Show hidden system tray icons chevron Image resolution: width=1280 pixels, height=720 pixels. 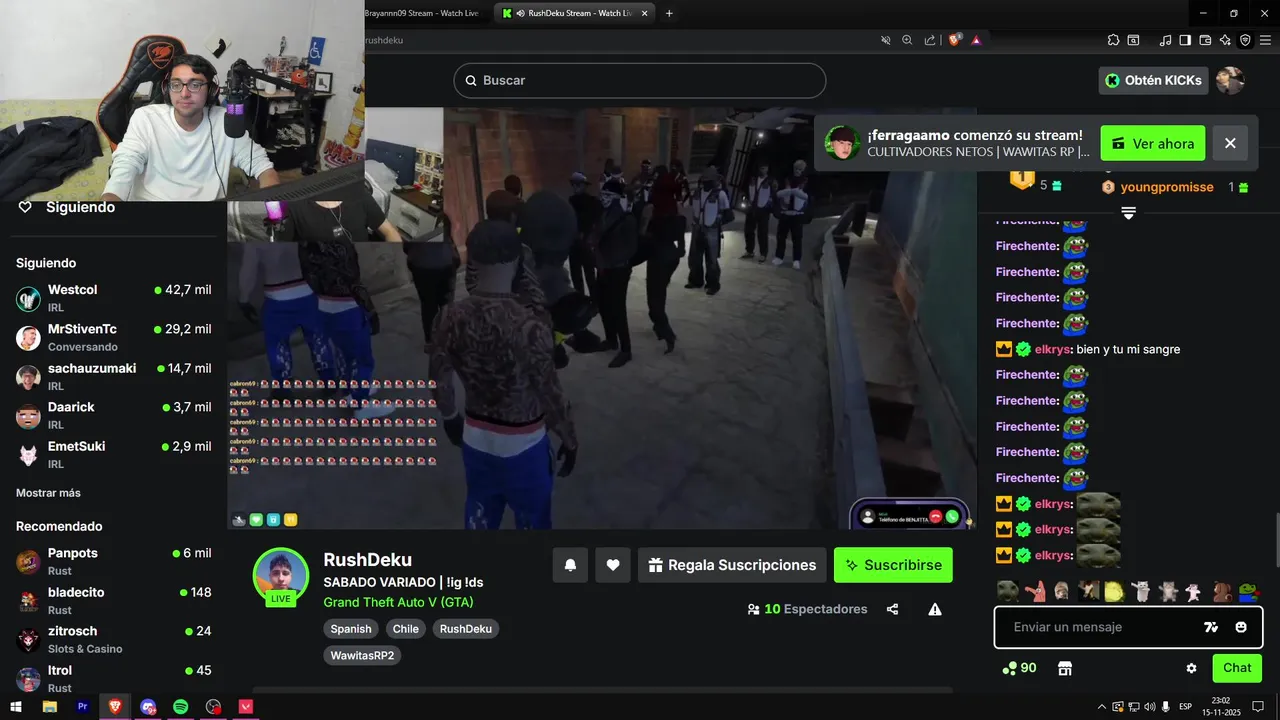(1102, 707)
